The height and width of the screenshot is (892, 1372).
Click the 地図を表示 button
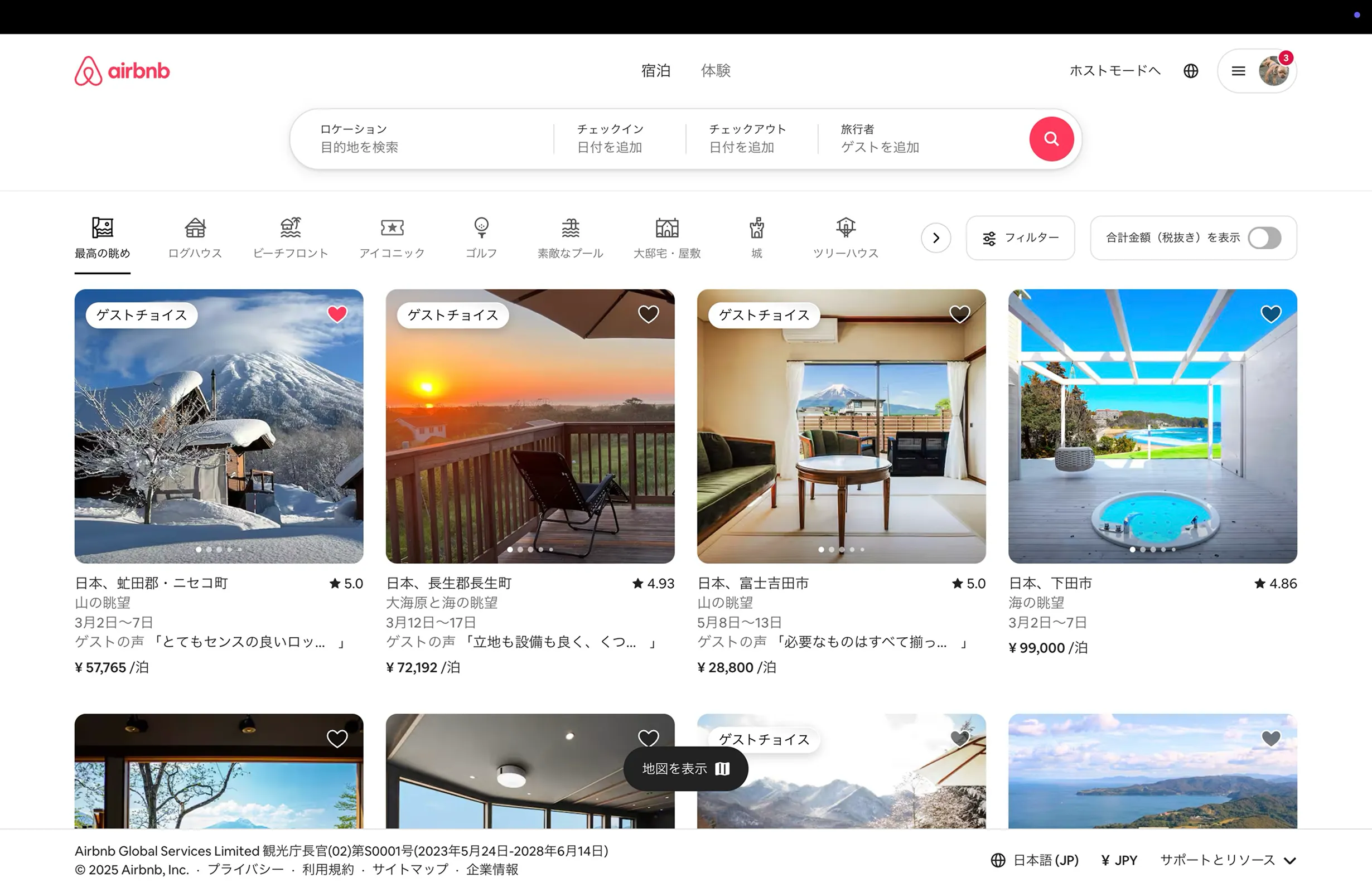tap(686, 769)
